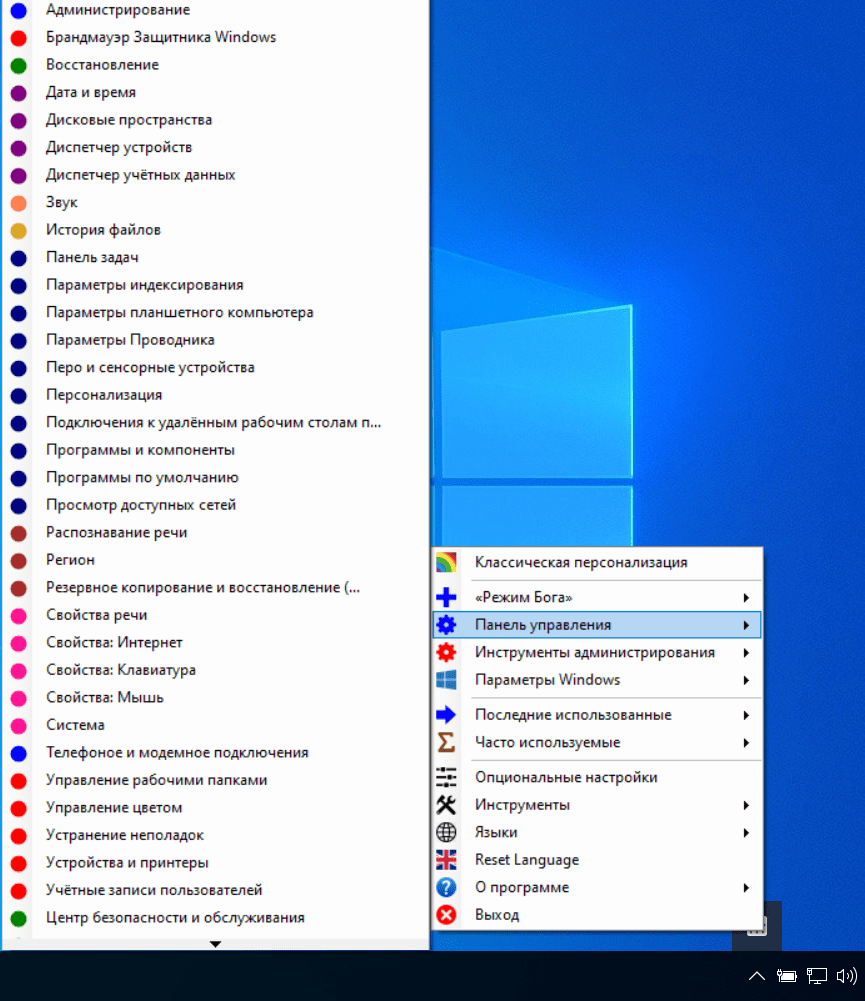
Task: Click the brown dot beside Регион
Action: pyautogui.click(x=19, y=561)
